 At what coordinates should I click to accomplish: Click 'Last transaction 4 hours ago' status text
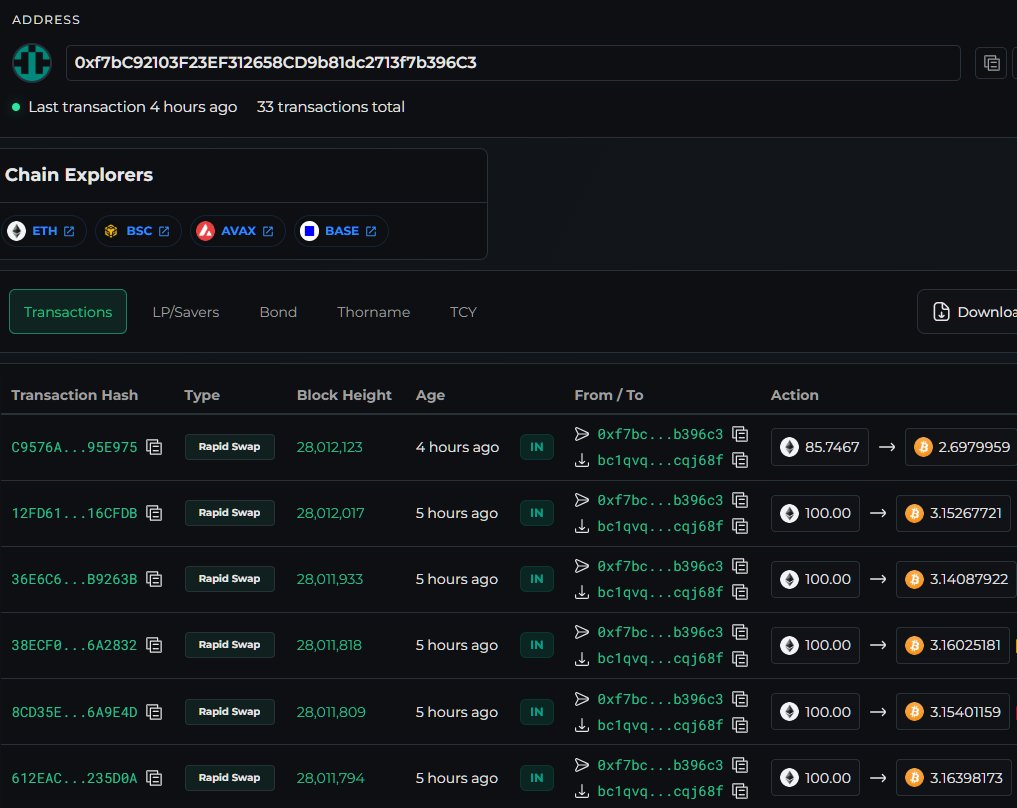pyautogui.click(x=132, y=107)
